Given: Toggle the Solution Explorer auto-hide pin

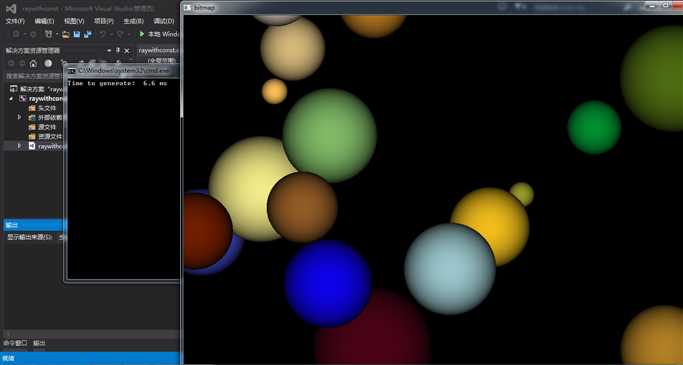Looking at the screenshot, I should coord(118,51).
